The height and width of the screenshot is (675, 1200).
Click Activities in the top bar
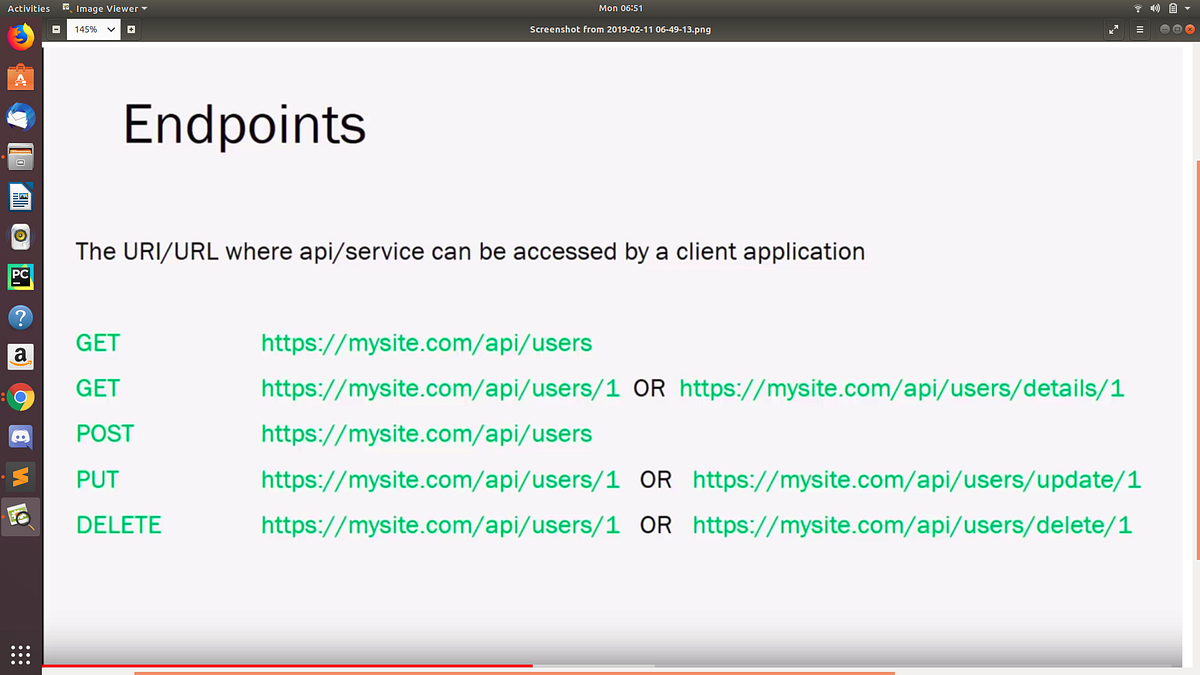tap(27, 8)
